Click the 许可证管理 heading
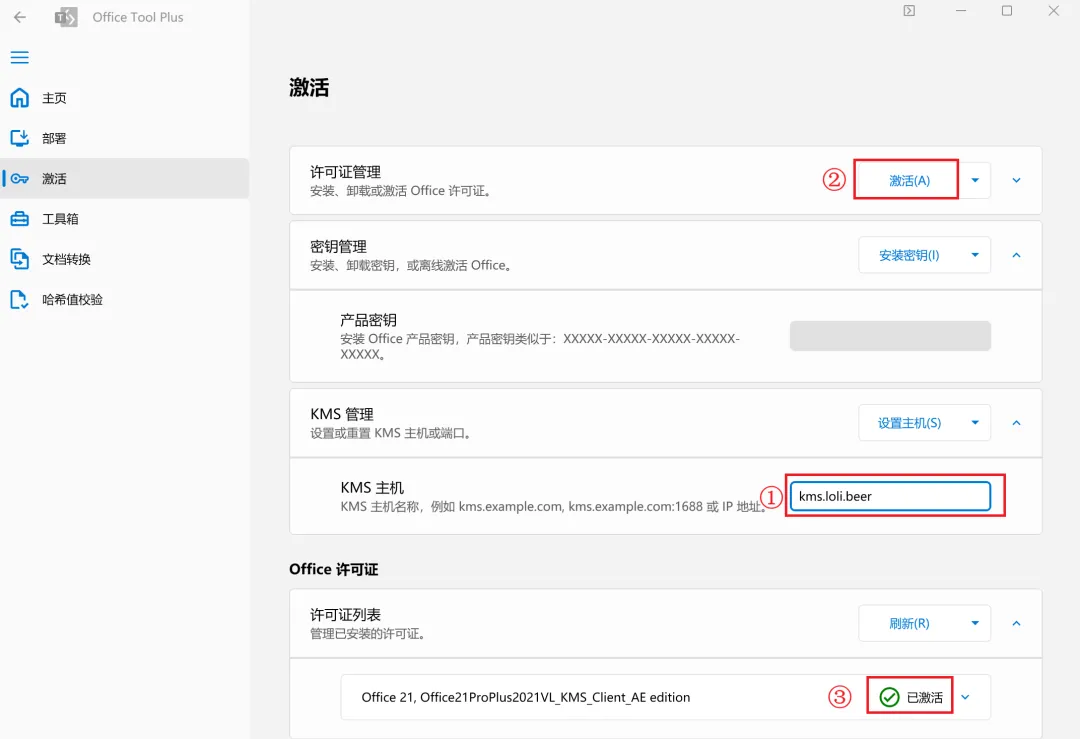 (345, 172)
